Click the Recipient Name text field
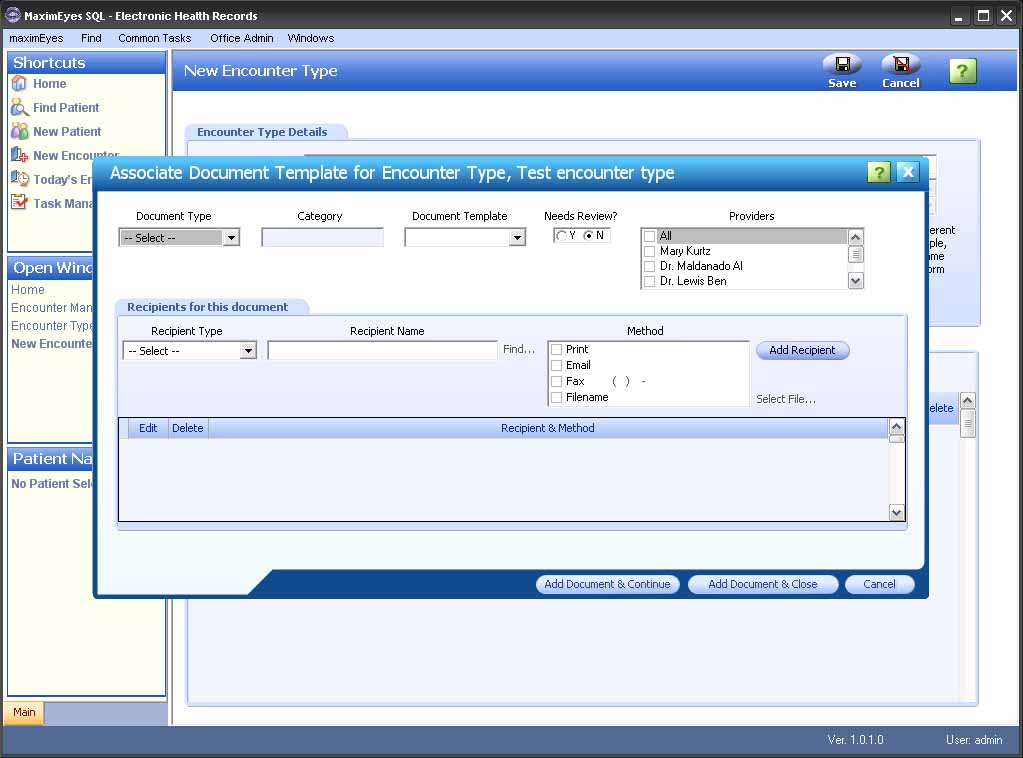Screen dimensions: 1023x758 coord(382,350)
